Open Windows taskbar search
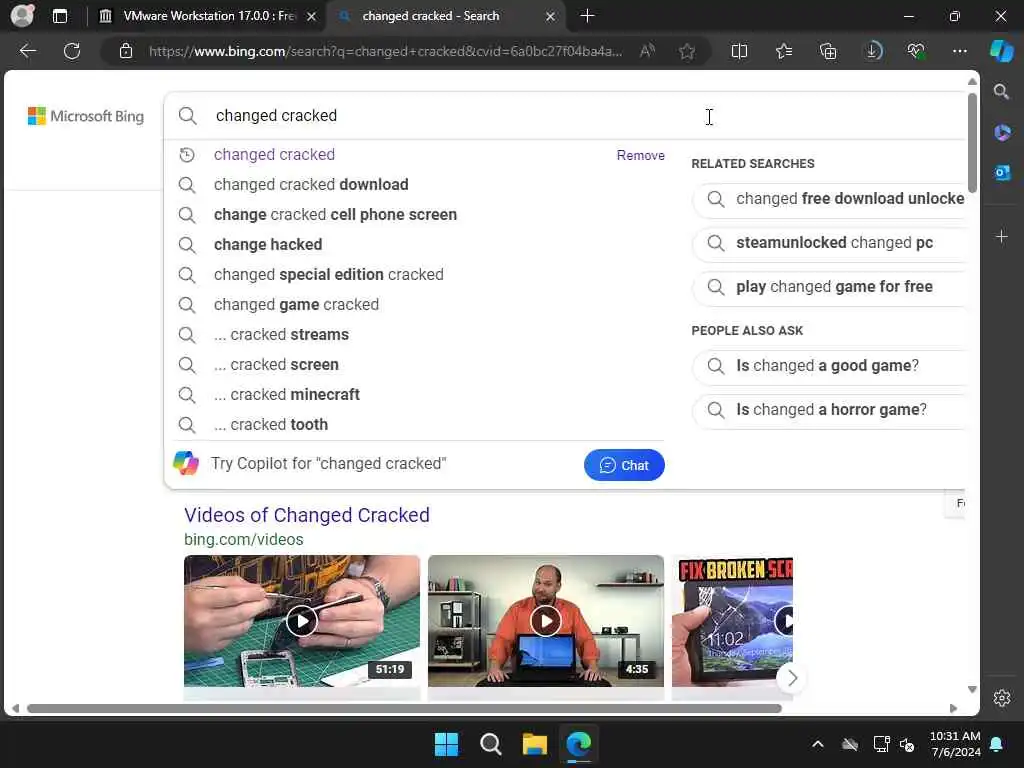 coord(490,744)
